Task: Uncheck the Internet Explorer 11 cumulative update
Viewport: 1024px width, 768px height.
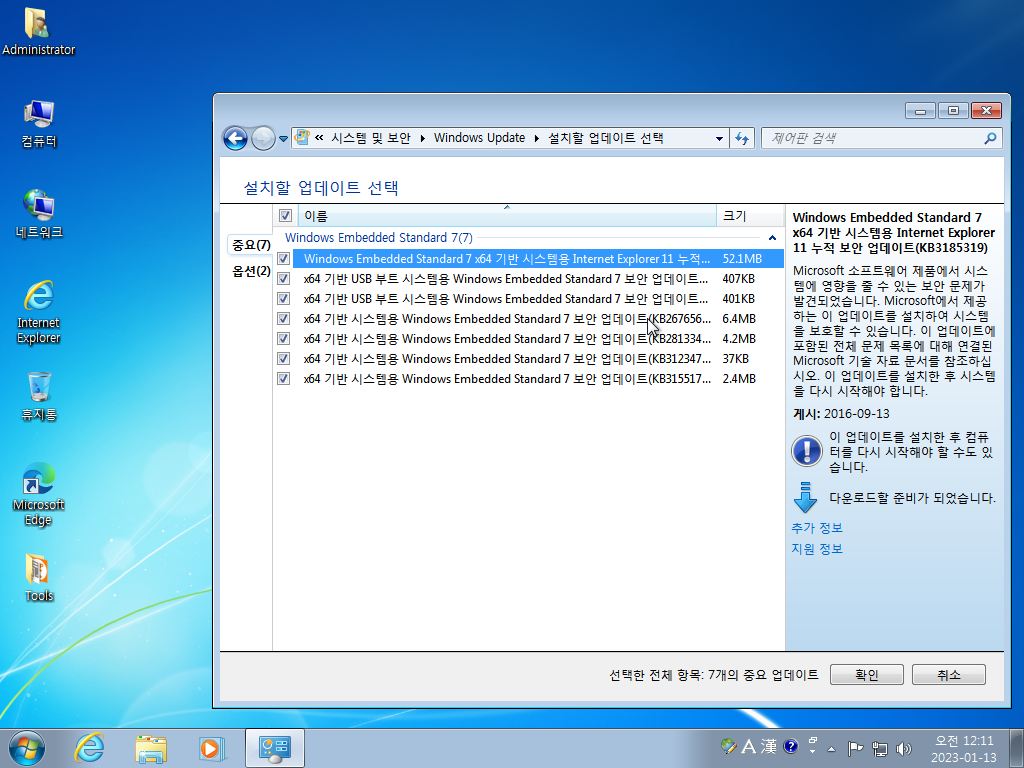Action: (283, 259)
